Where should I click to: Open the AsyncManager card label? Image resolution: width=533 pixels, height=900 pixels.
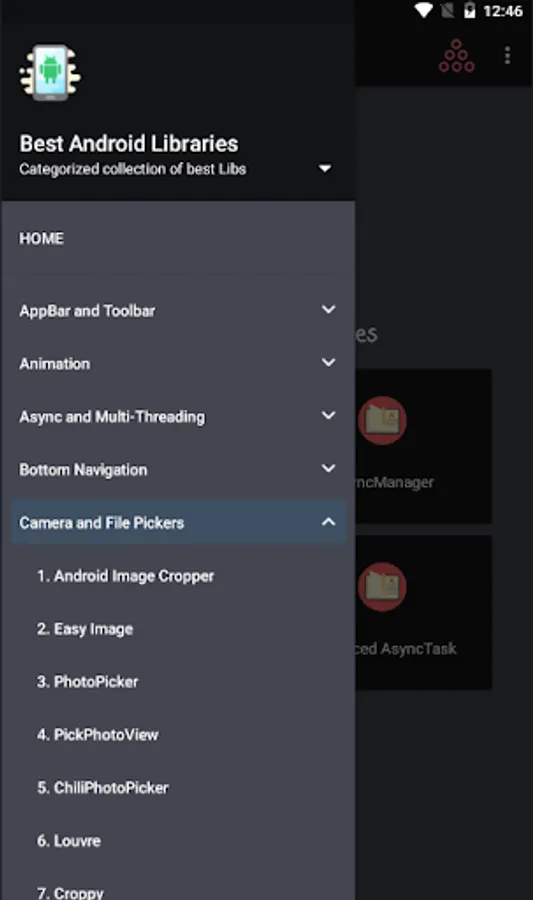[395, 482]
